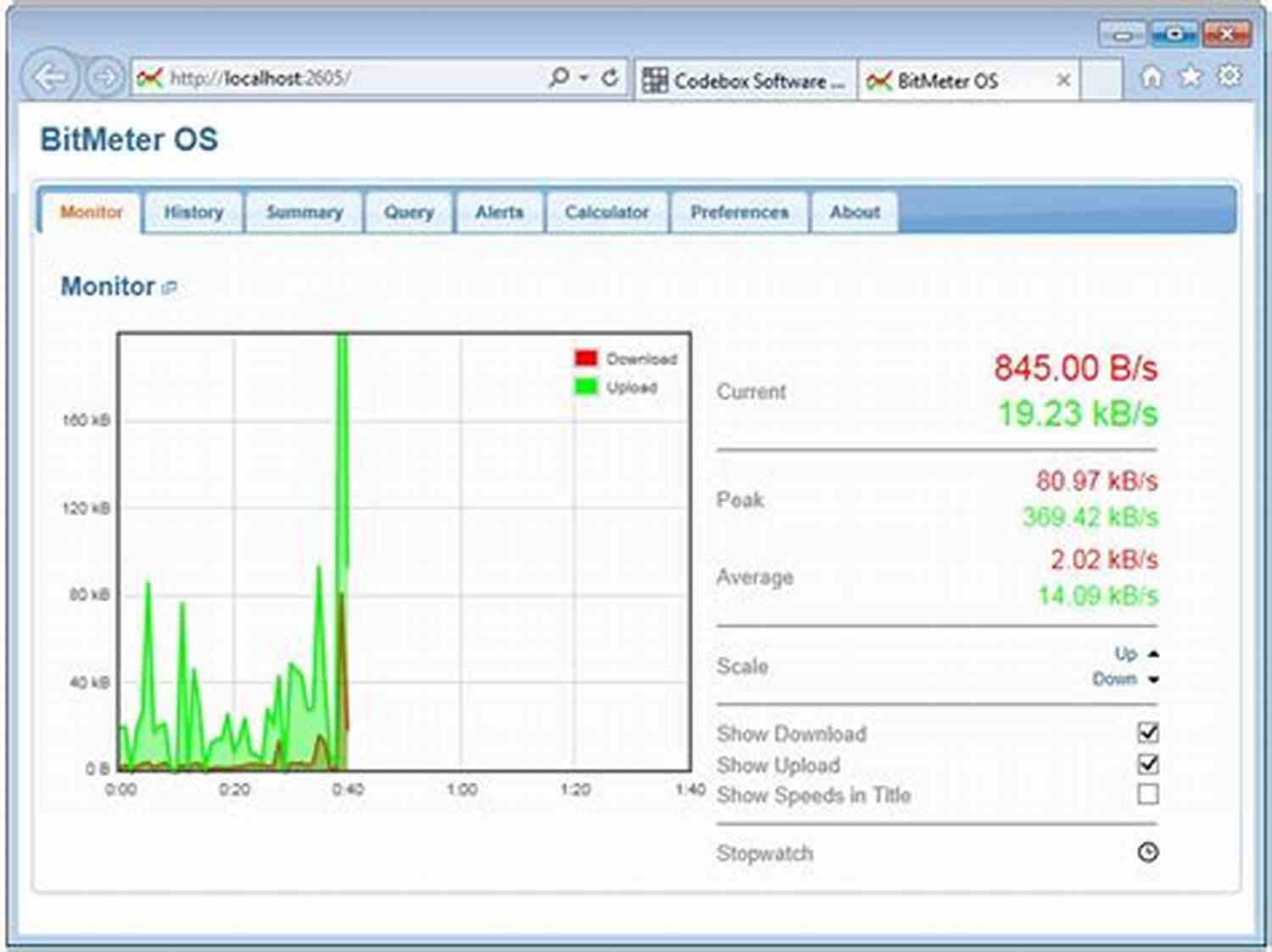The width and height of the screenshot is (1272, 952).
Task: Minimize the browser window
Action: click(1123, 35)
